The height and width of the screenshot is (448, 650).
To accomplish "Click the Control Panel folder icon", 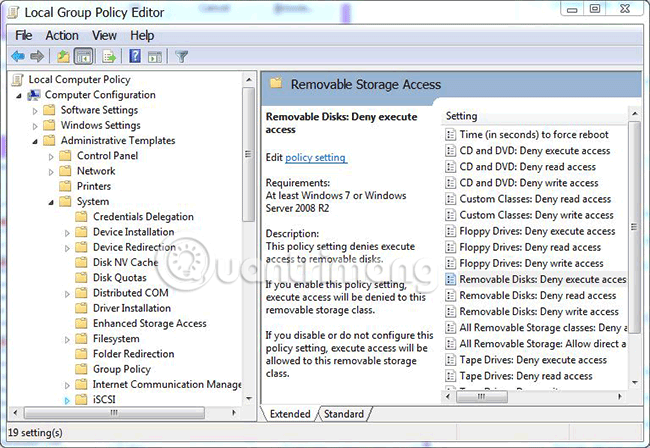I will click(65, 156).
